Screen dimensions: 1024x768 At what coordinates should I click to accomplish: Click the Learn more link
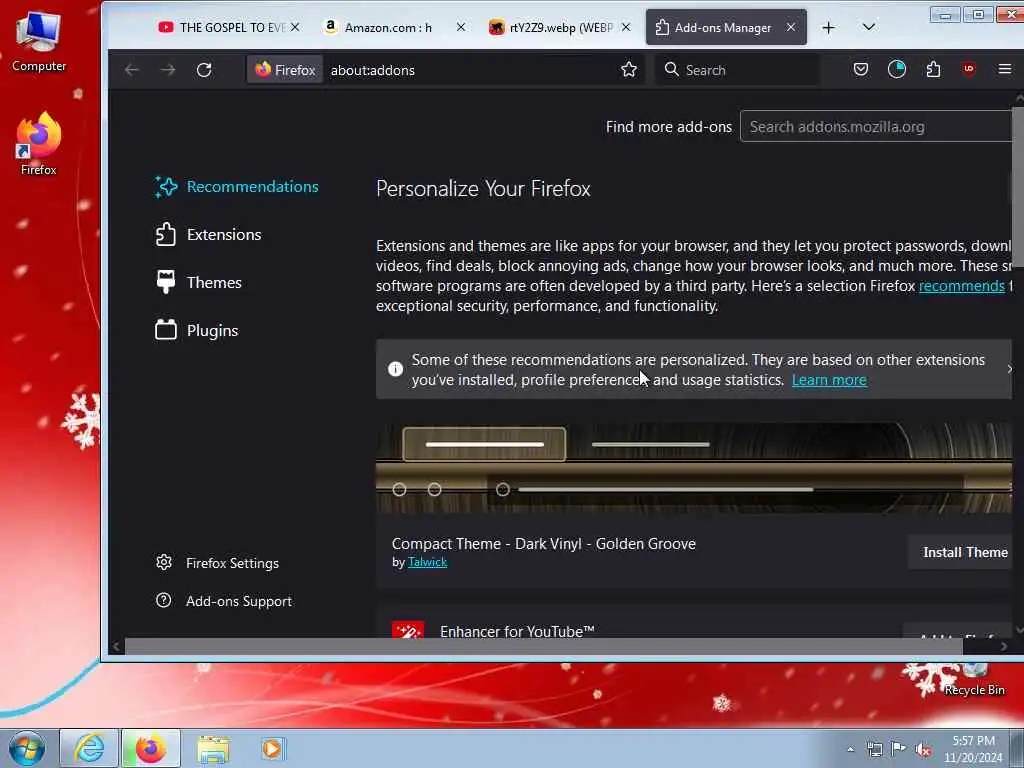pos(829,380)
